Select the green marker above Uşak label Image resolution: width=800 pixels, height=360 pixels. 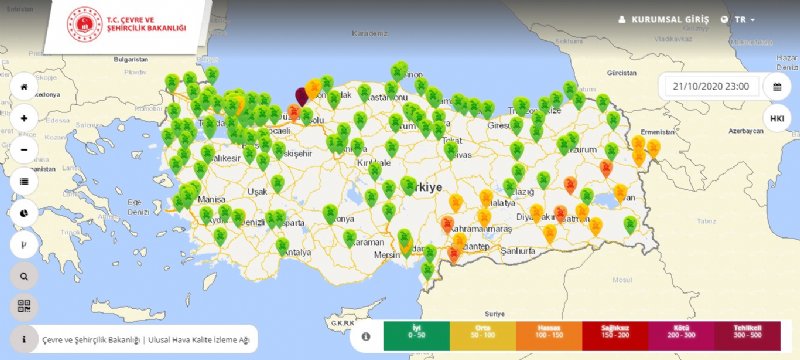pyautogui.click(x=278, y=184)
